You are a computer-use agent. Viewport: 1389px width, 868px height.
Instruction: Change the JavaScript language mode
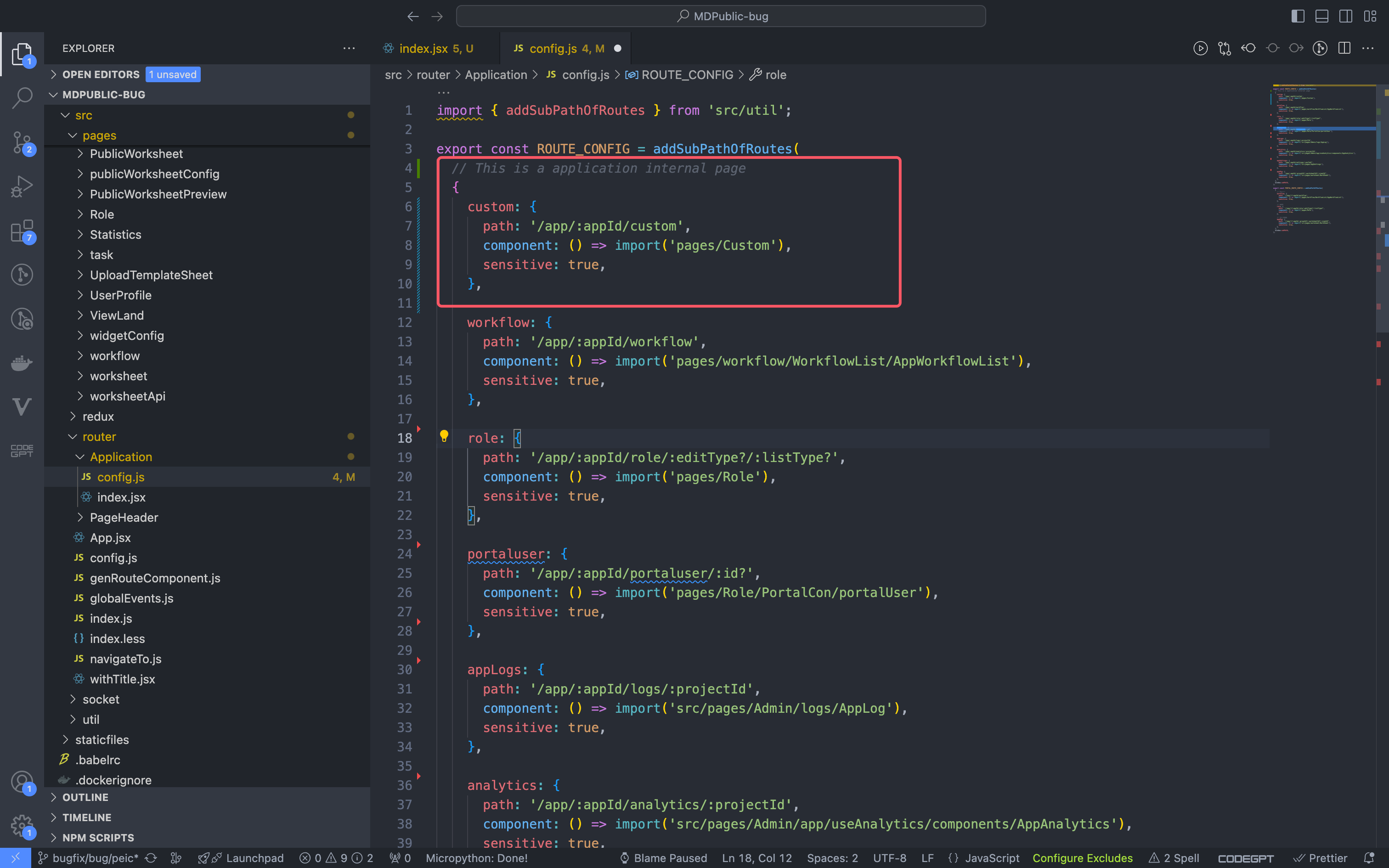click(x=992, y=858)
